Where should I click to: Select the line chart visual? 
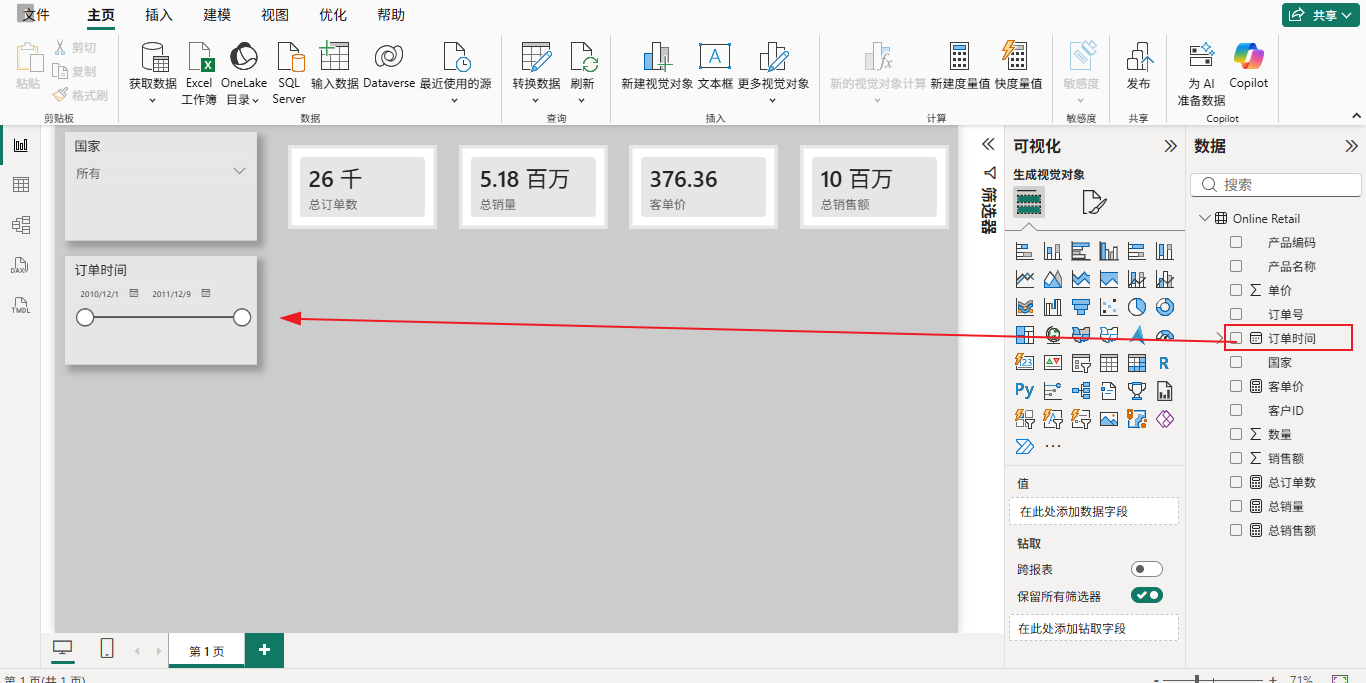click(1024, 279)
